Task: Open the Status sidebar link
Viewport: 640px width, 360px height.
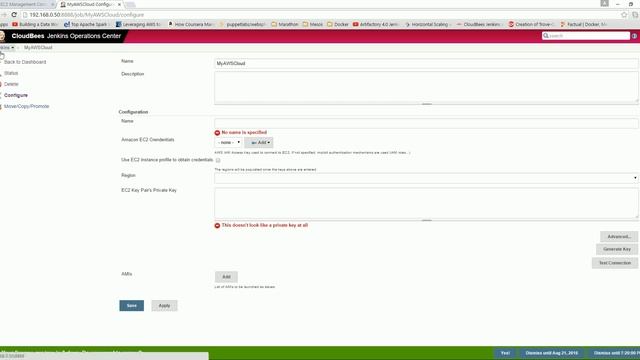Action: point(11,73)
